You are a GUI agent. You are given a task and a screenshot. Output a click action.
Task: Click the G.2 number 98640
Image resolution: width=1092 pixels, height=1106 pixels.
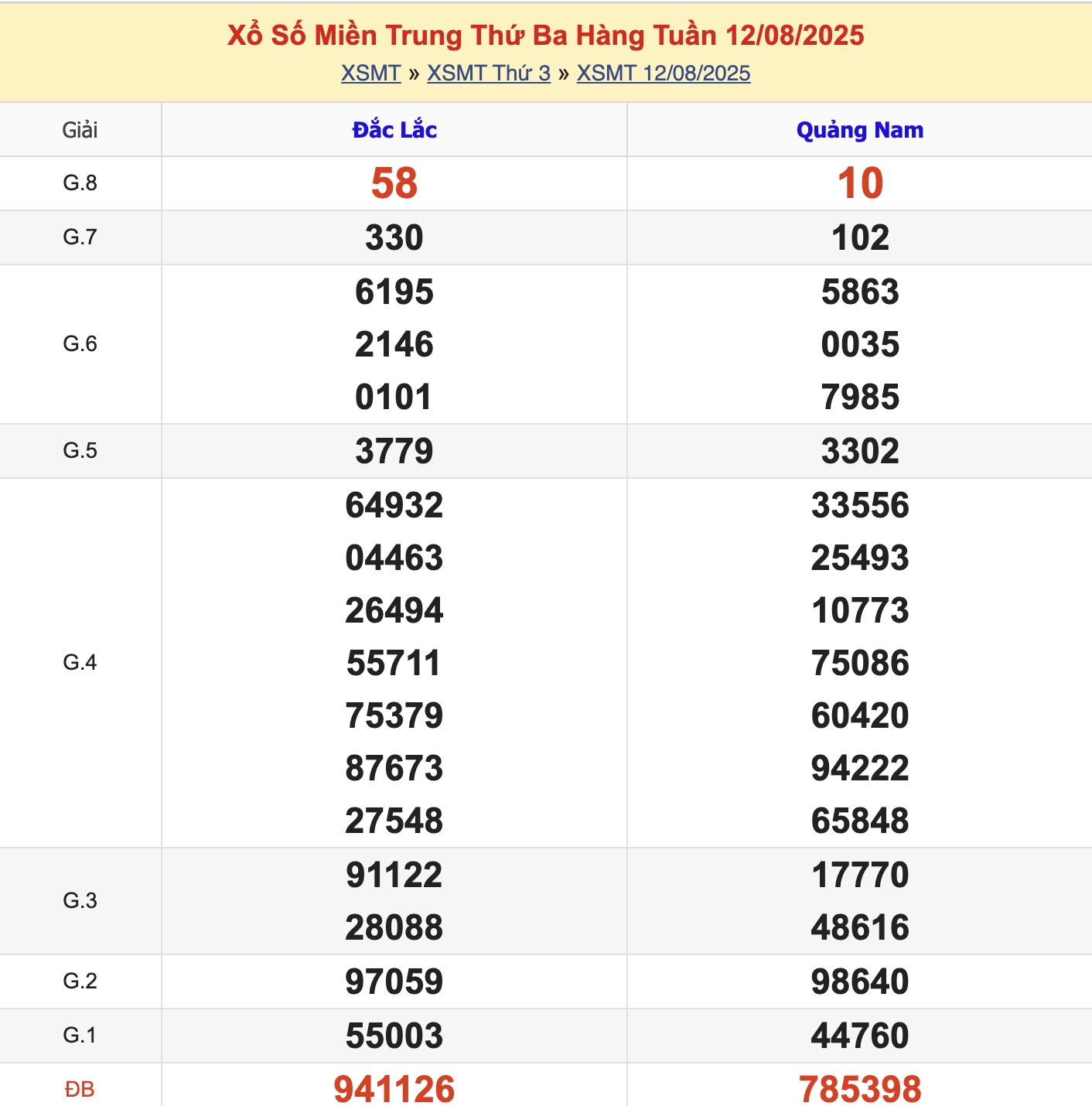point(860,982)
